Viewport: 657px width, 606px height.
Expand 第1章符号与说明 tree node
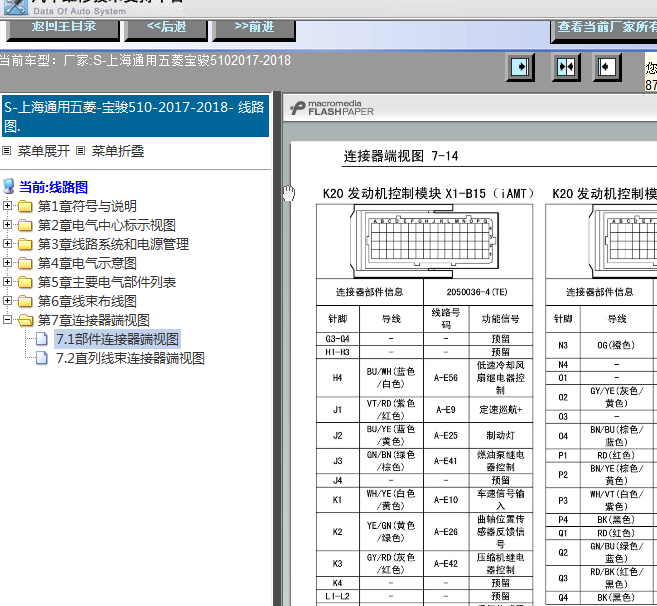pos(7,205)
